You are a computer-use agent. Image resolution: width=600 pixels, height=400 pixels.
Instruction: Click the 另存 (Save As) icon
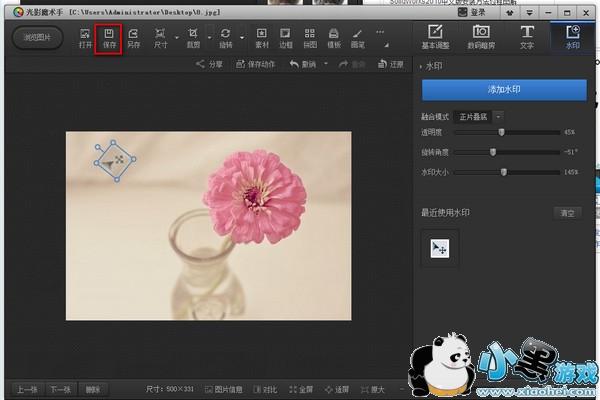point(134,37)
